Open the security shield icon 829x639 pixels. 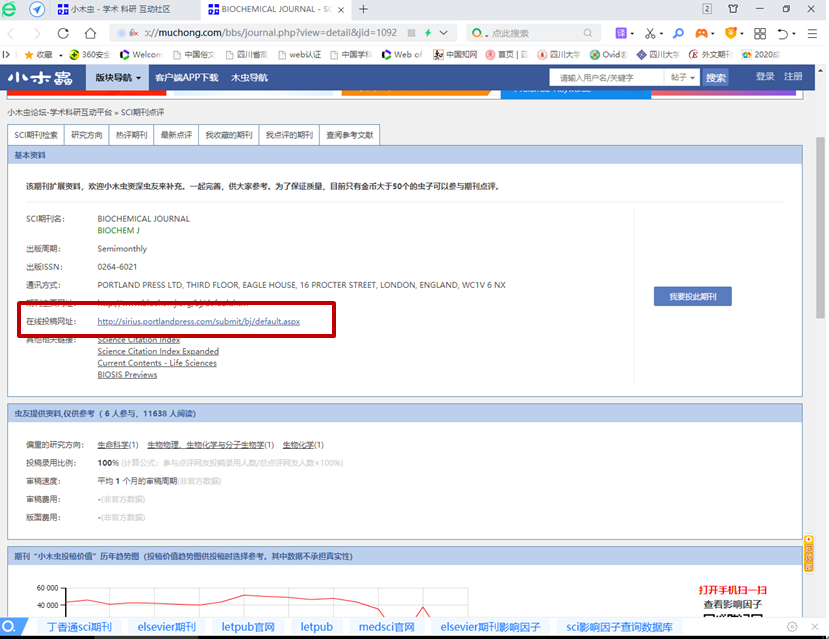pos(731,33)
